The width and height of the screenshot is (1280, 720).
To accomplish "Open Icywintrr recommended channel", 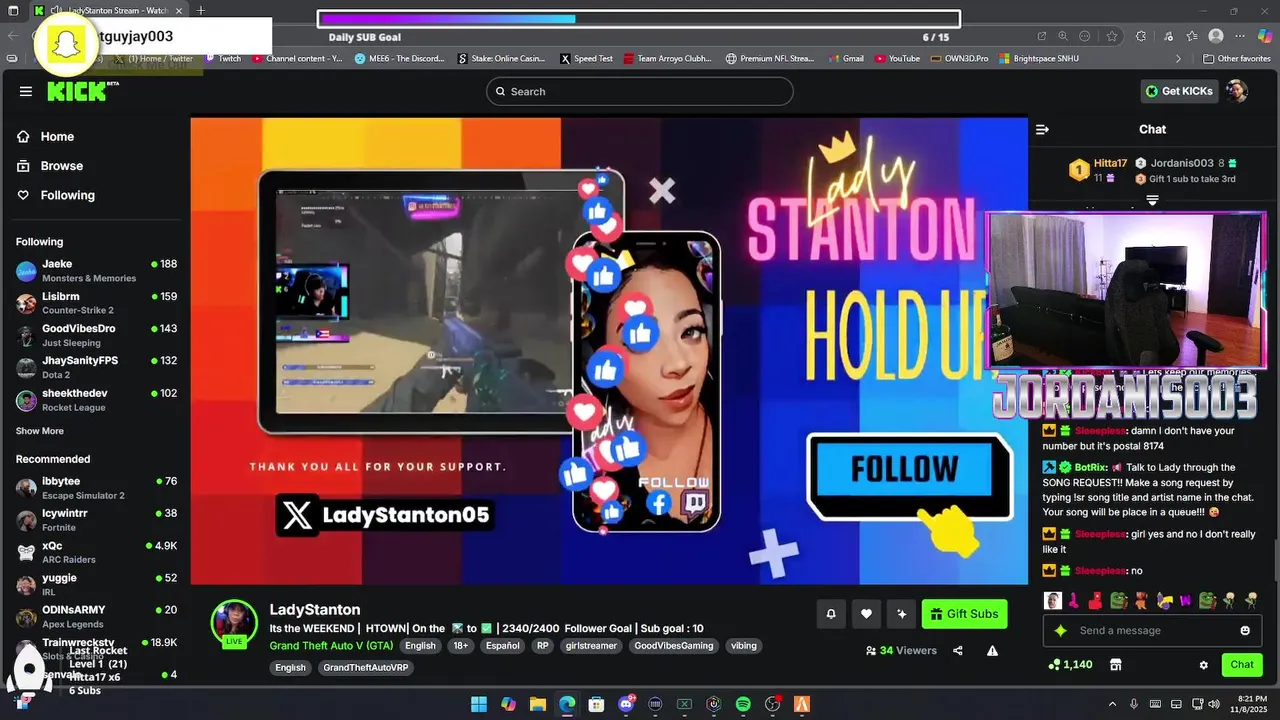I will click(97, 520).
